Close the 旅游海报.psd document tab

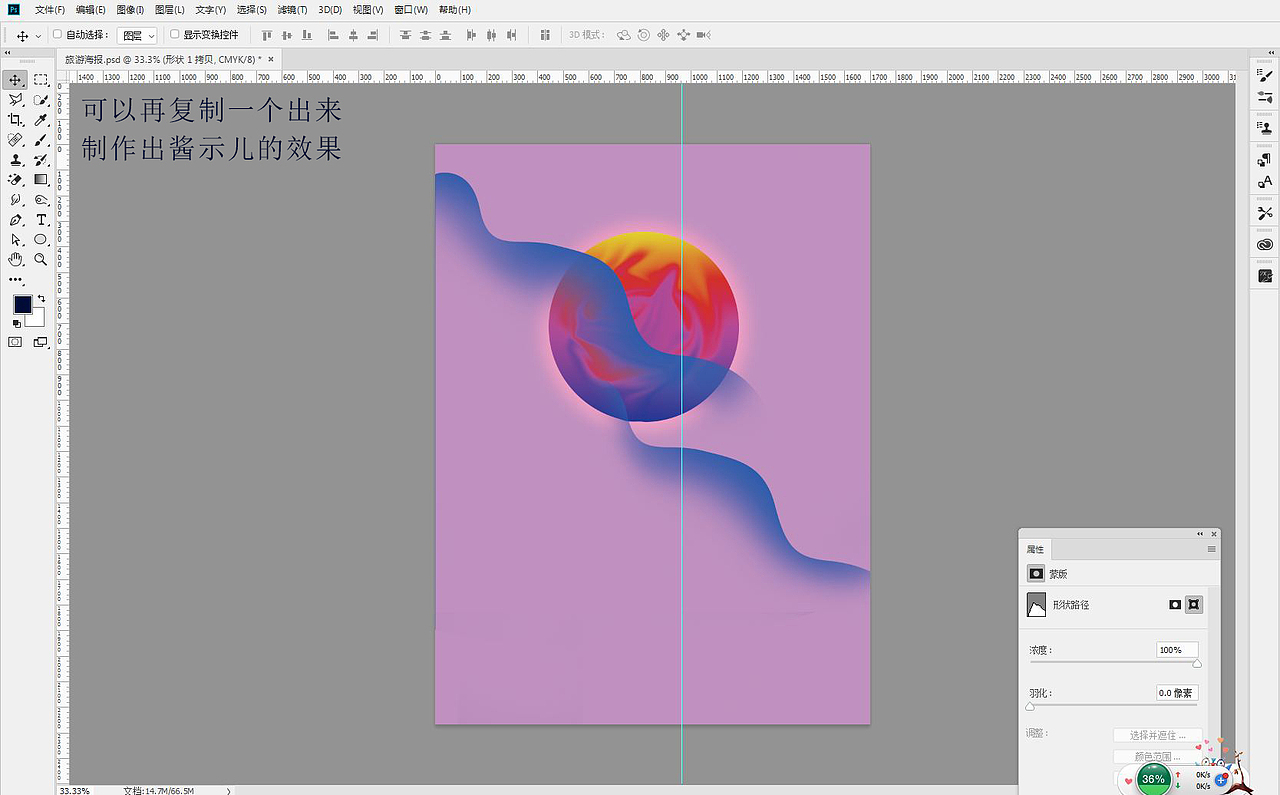pos(270,59)
